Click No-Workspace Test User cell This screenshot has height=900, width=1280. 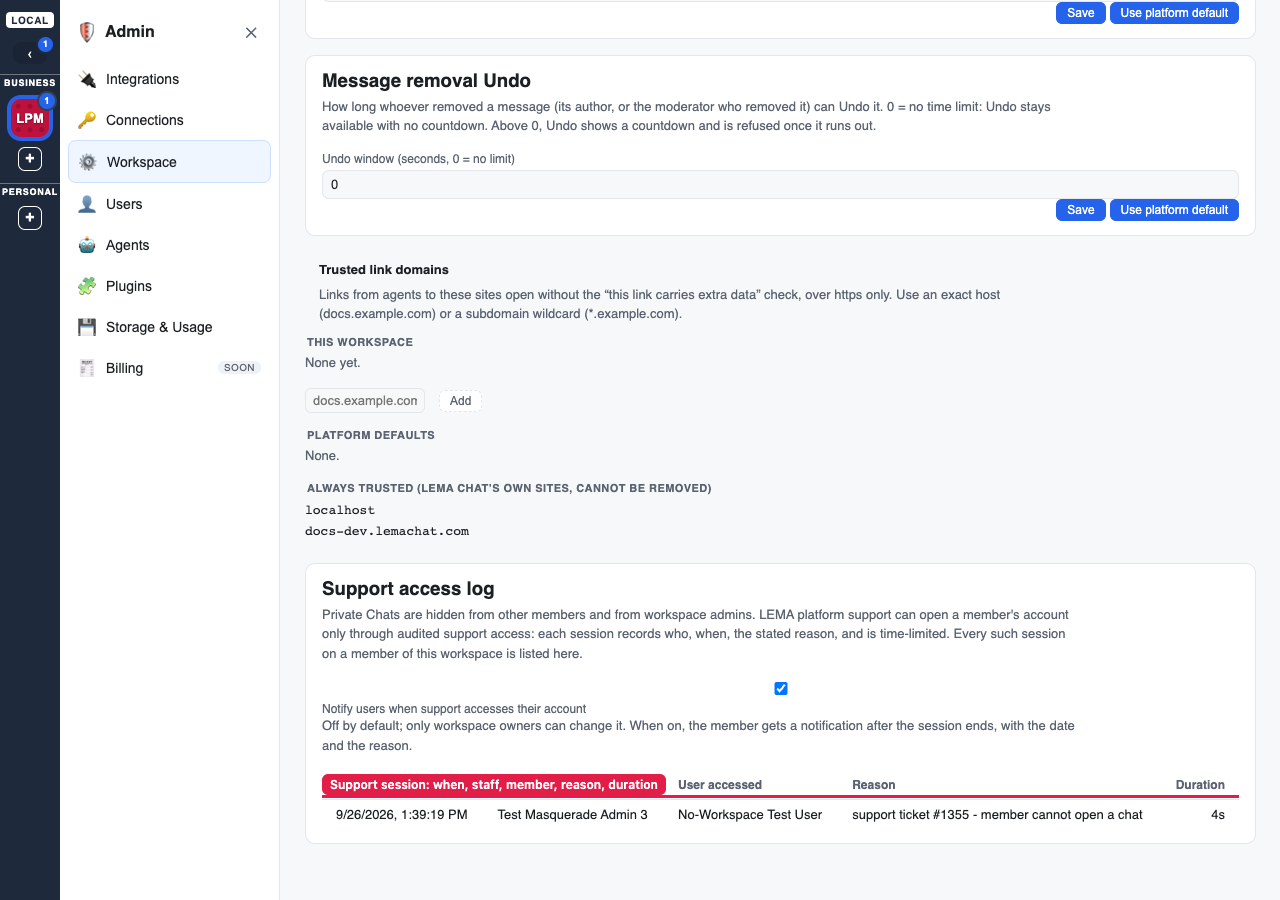(750, 815)
